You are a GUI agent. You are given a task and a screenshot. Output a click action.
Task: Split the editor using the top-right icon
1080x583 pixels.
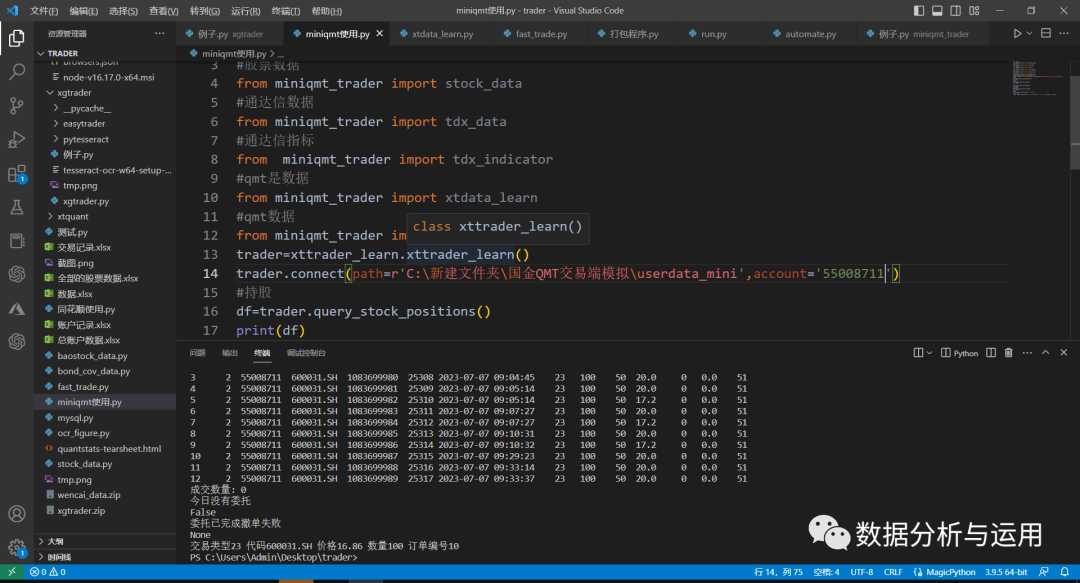[1046, 33]
